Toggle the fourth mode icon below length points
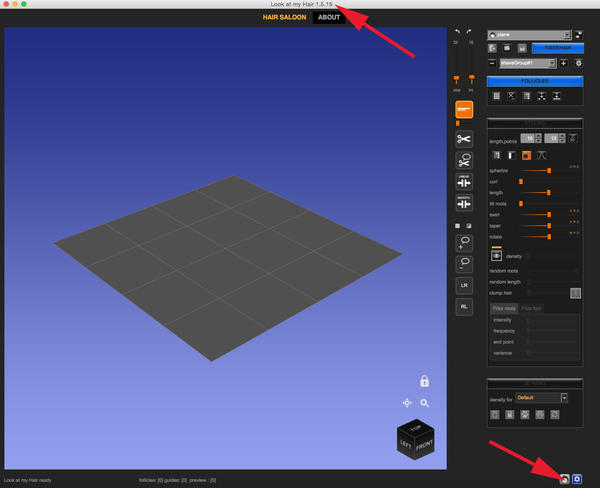 coord(541,155)
